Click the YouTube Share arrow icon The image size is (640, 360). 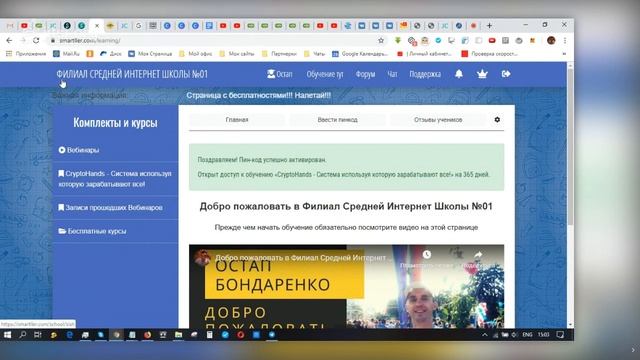coord(478,255)
